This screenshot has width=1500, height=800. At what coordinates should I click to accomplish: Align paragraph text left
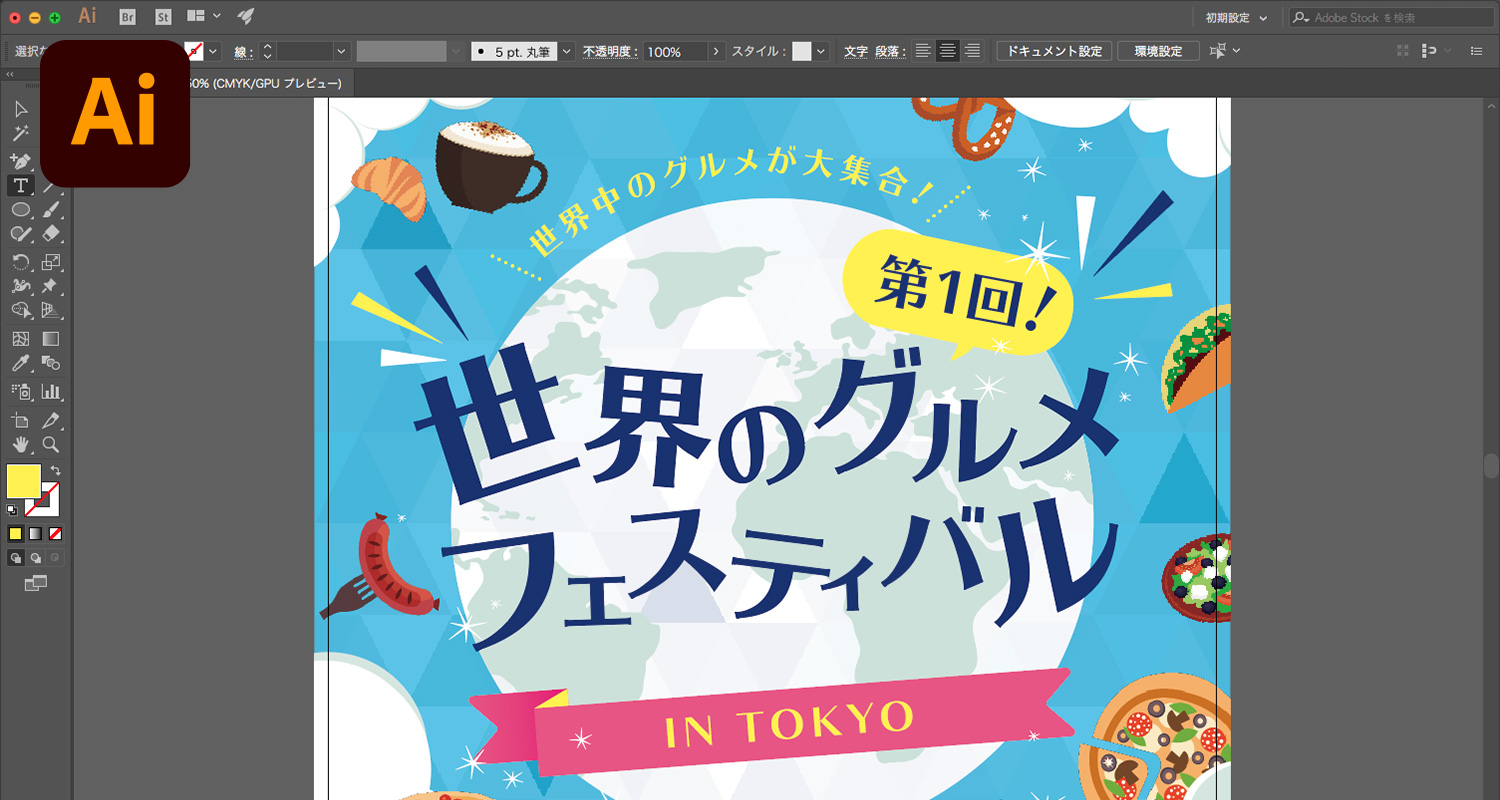click(x=922, y=51)
